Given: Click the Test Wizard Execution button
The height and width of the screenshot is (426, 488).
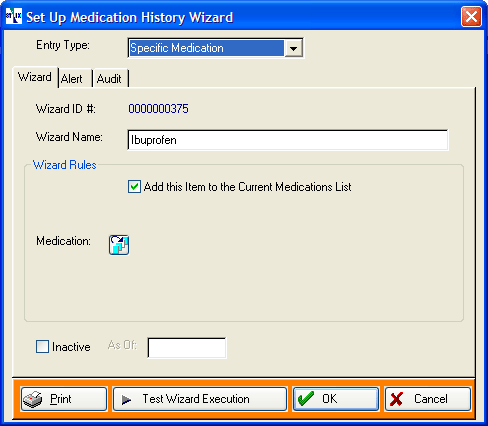Looking at the screenshot, I should [200, 399].
